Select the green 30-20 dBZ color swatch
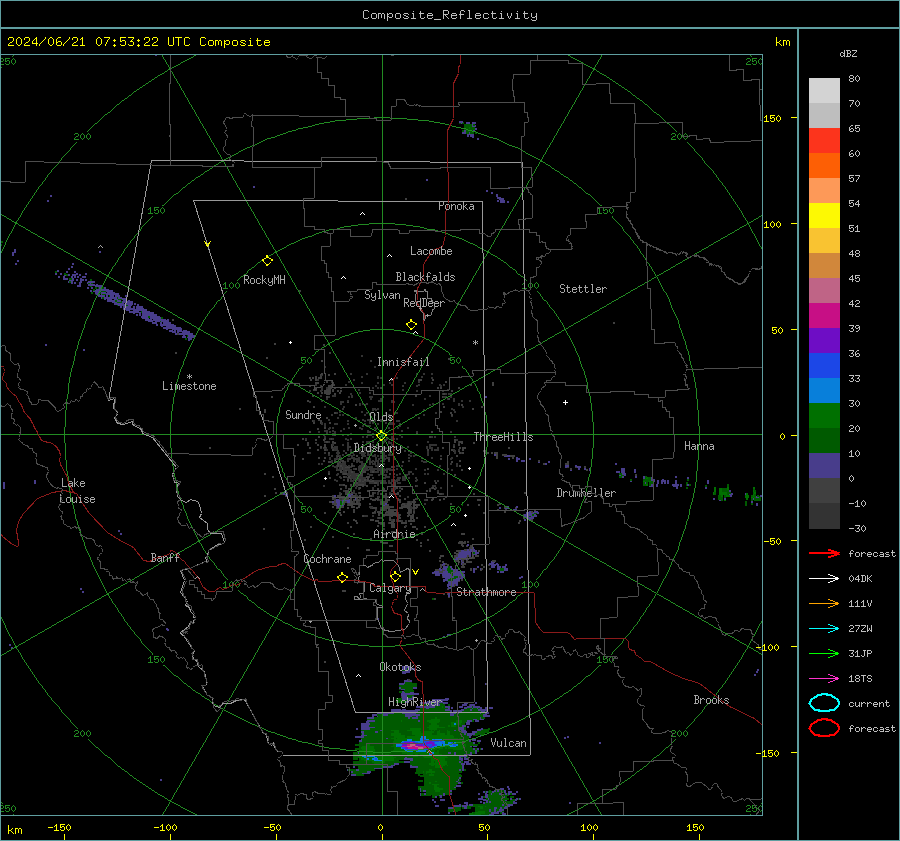This screenshot has height=841, width=900. (824, 416)
